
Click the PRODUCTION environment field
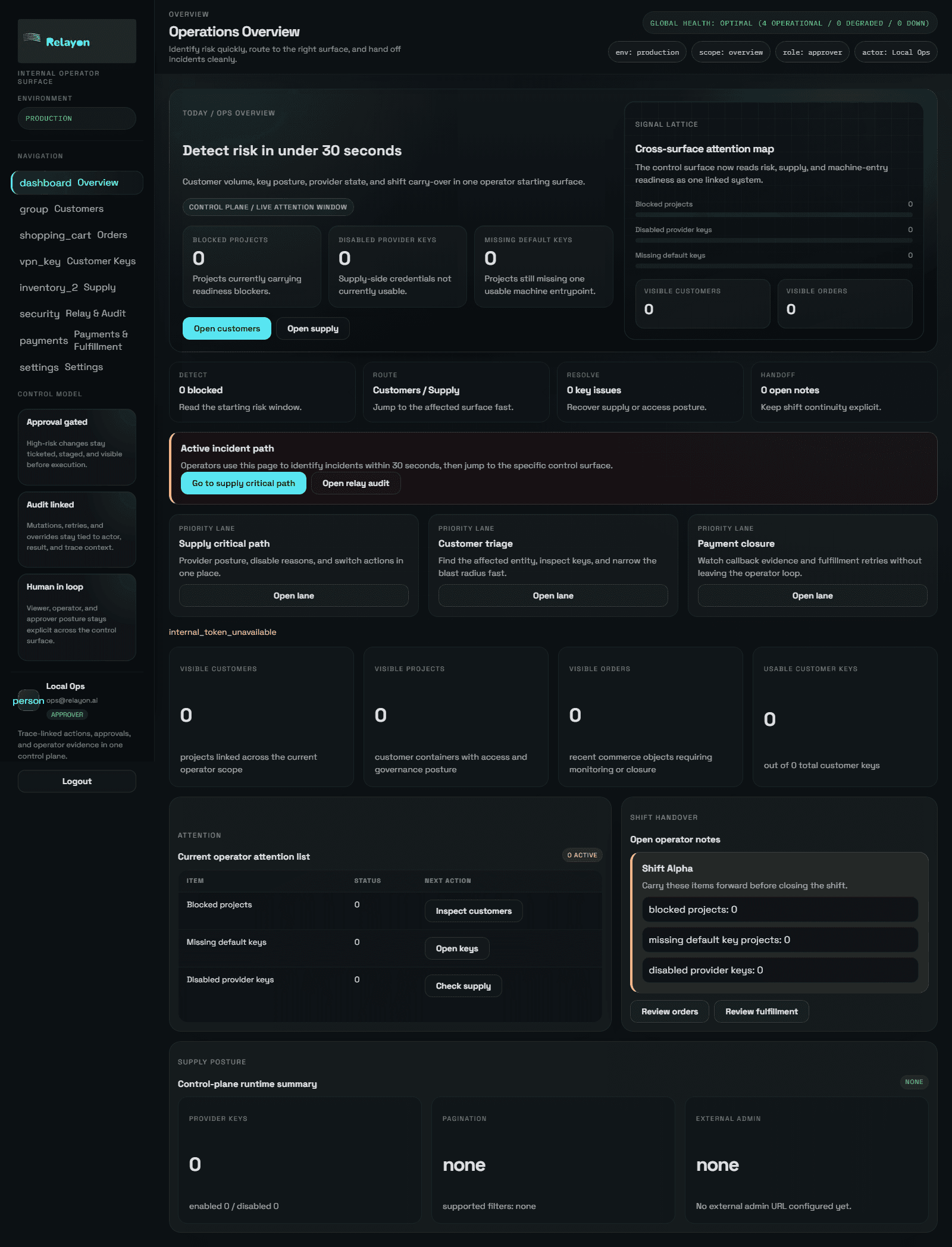[76, 118]
